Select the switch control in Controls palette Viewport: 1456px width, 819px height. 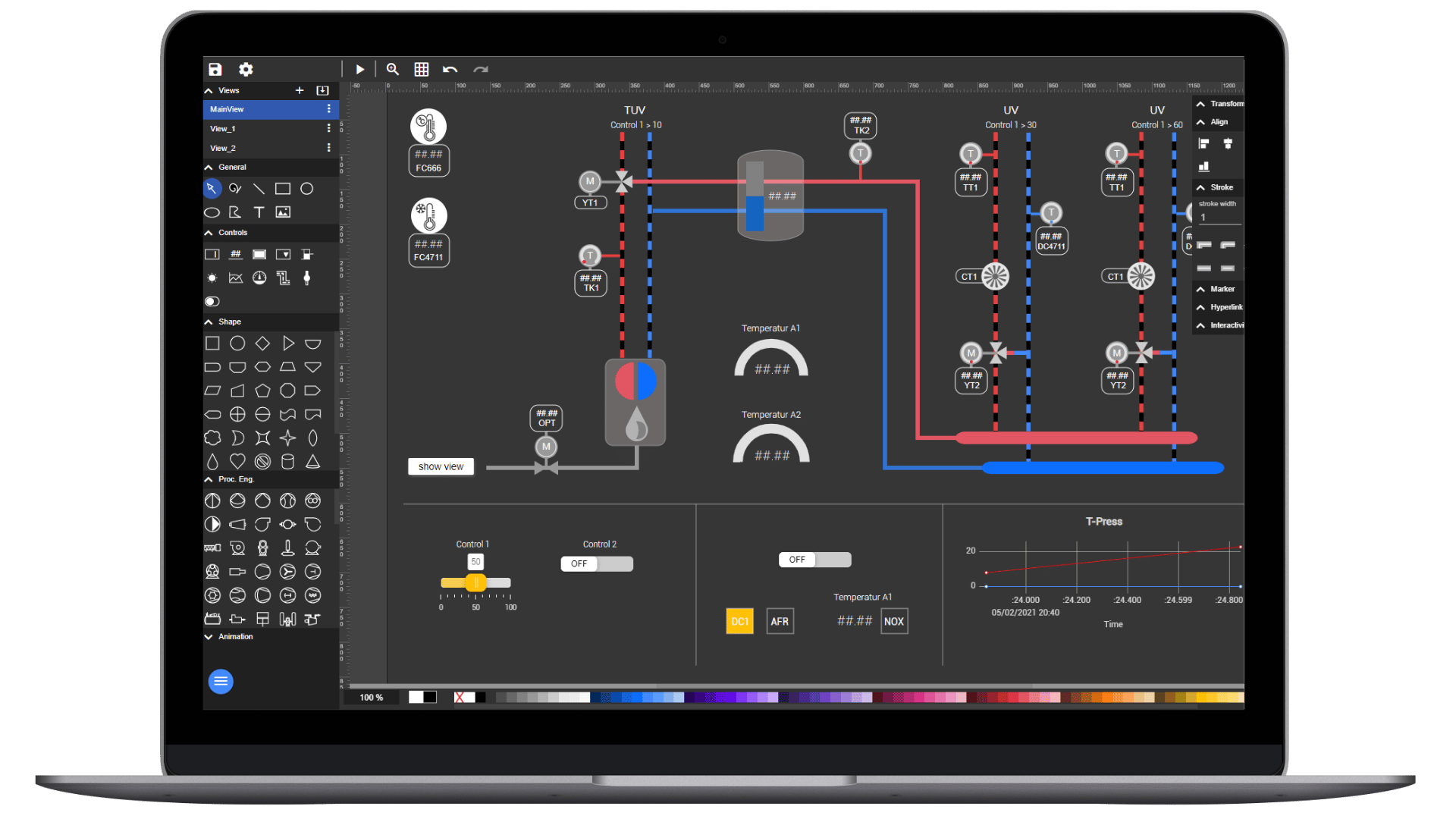212,301
